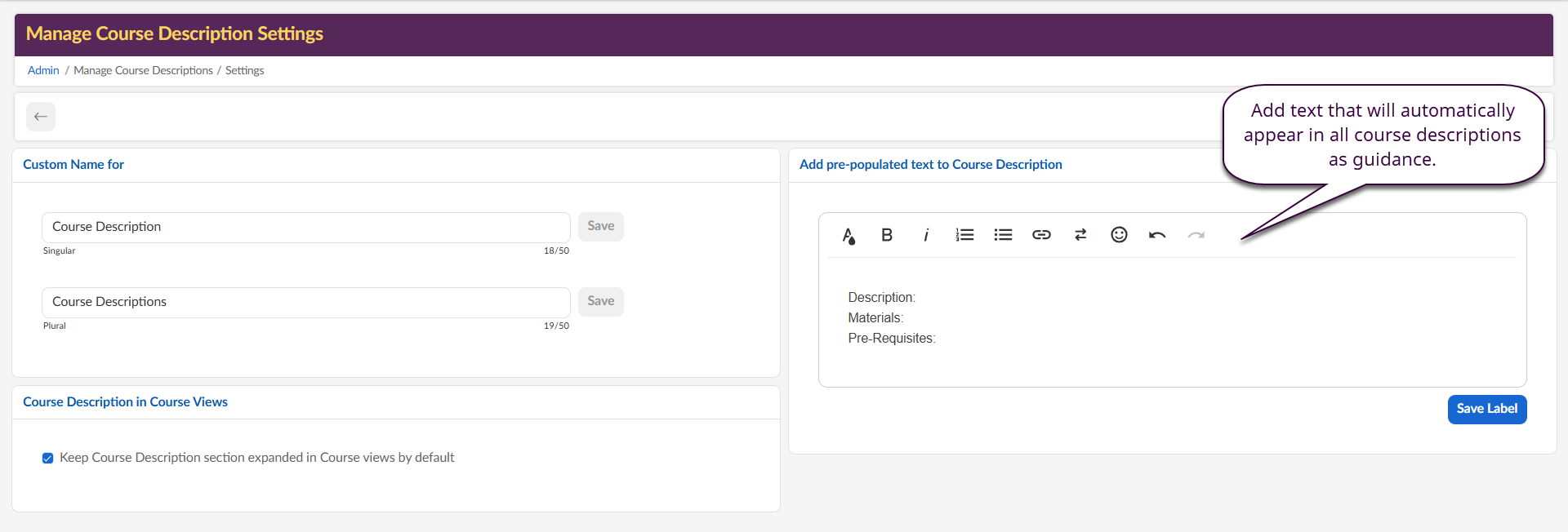Screen dimensions: 1568x532
Task: Save the singular custom name
Action: point(600,226)
